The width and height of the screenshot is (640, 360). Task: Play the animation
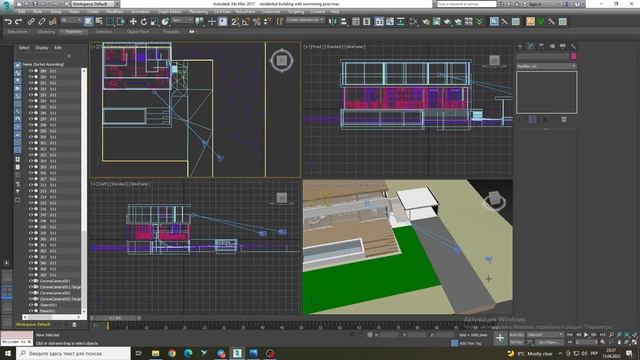pyautogui.click(x=586, y=335)
